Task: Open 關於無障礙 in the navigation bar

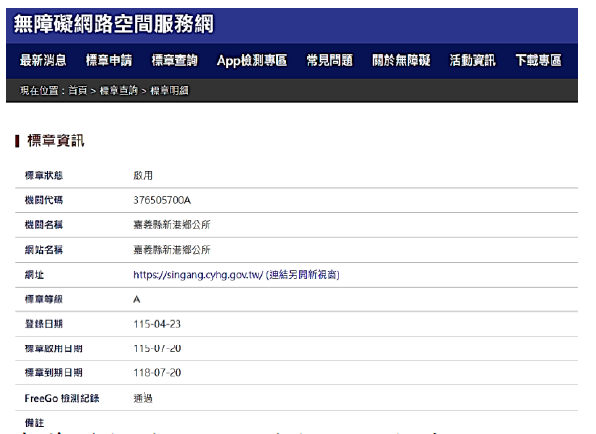Action: point(401,60)
